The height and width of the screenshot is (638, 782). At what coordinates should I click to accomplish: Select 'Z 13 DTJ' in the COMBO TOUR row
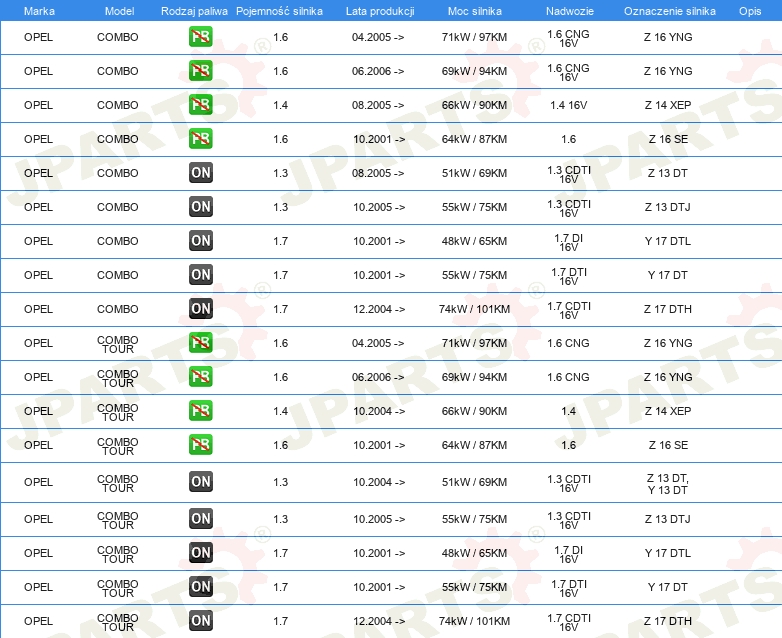click(668, 519)
